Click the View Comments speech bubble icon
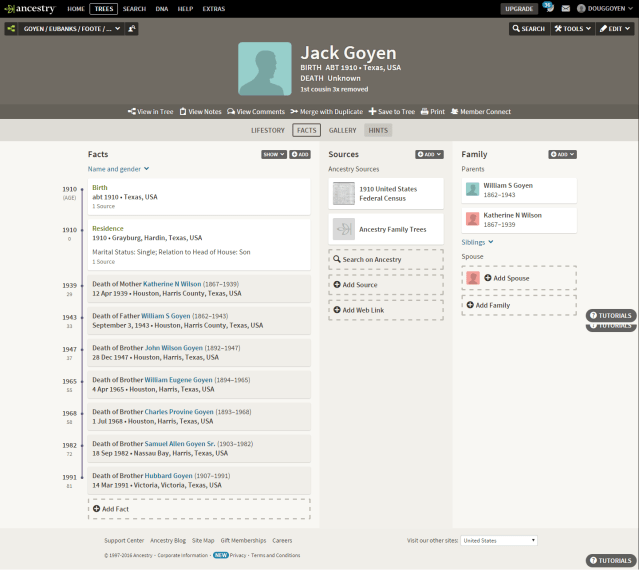639x570 pixels. 231,111
